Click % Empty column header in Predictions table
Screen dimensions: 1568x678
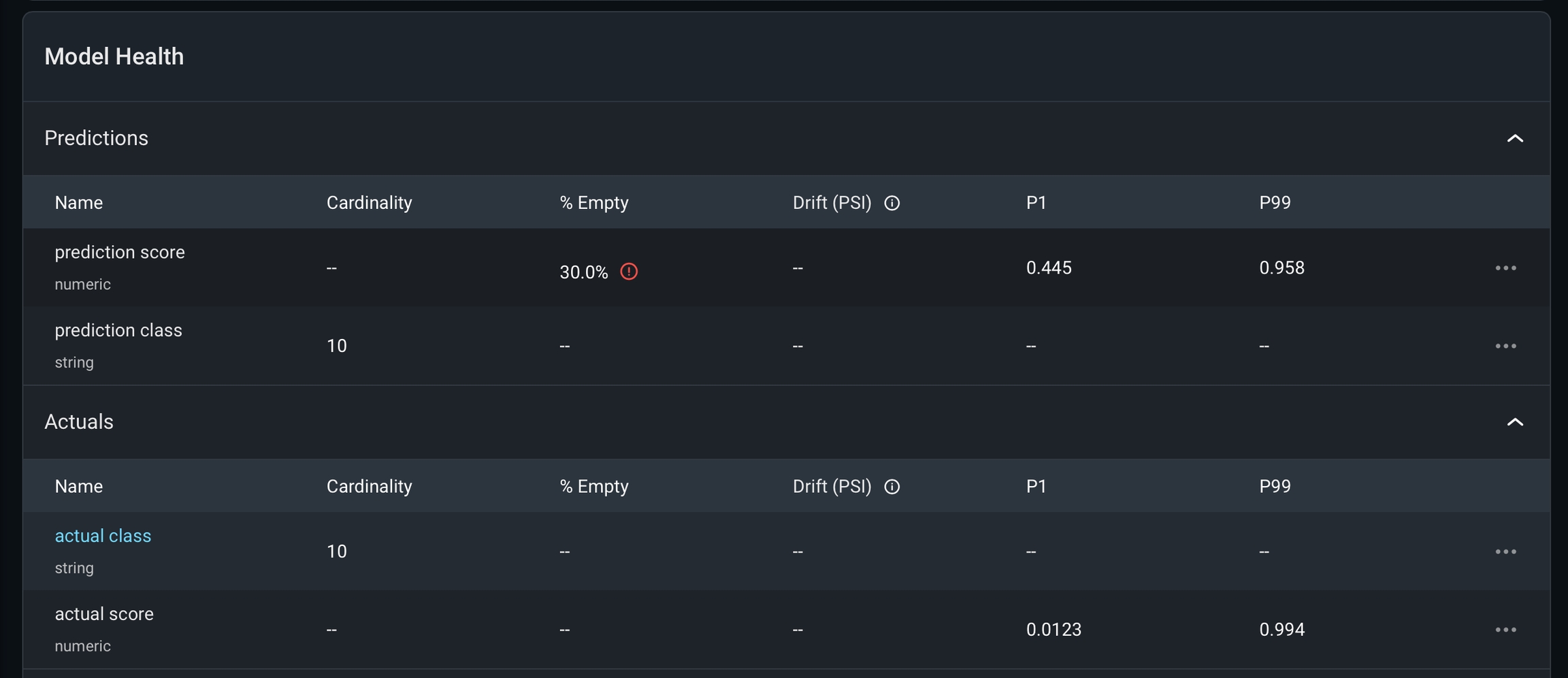point(593,203)
